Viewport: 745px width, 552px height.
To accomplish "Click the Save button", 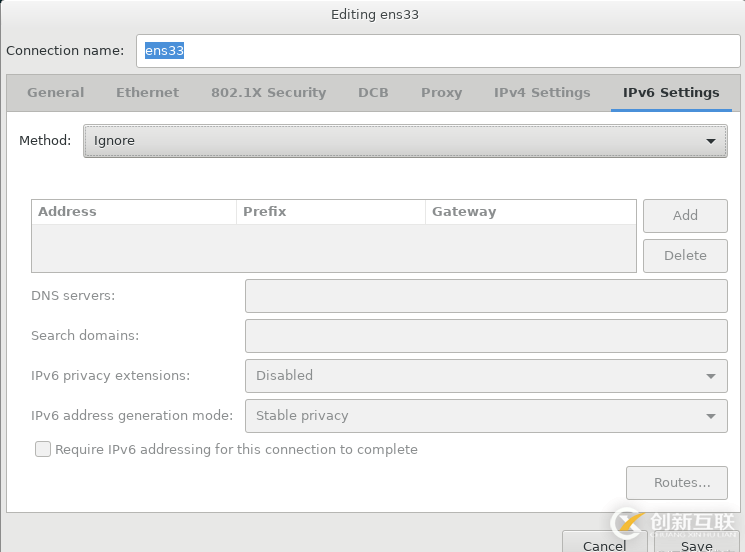I will 697,544.
